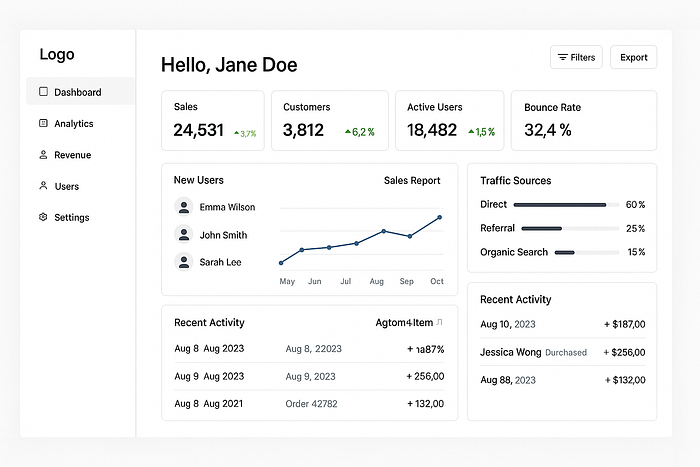Open the Dashboard menu item
Image resolution: width=700 pixels, height=467 pixels.
pyautogui.click(x=80, y=91)
